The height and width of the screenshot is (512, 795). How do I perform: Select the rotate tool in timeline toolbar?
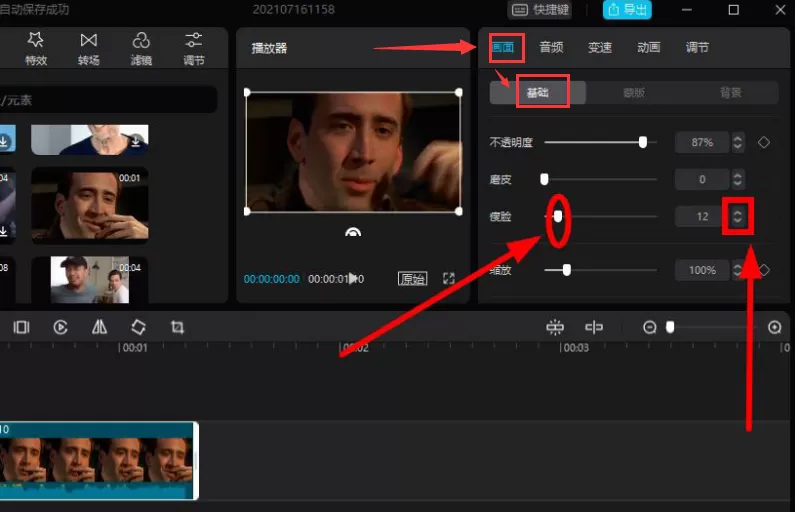pyautogui.click(x=138, y=327)
